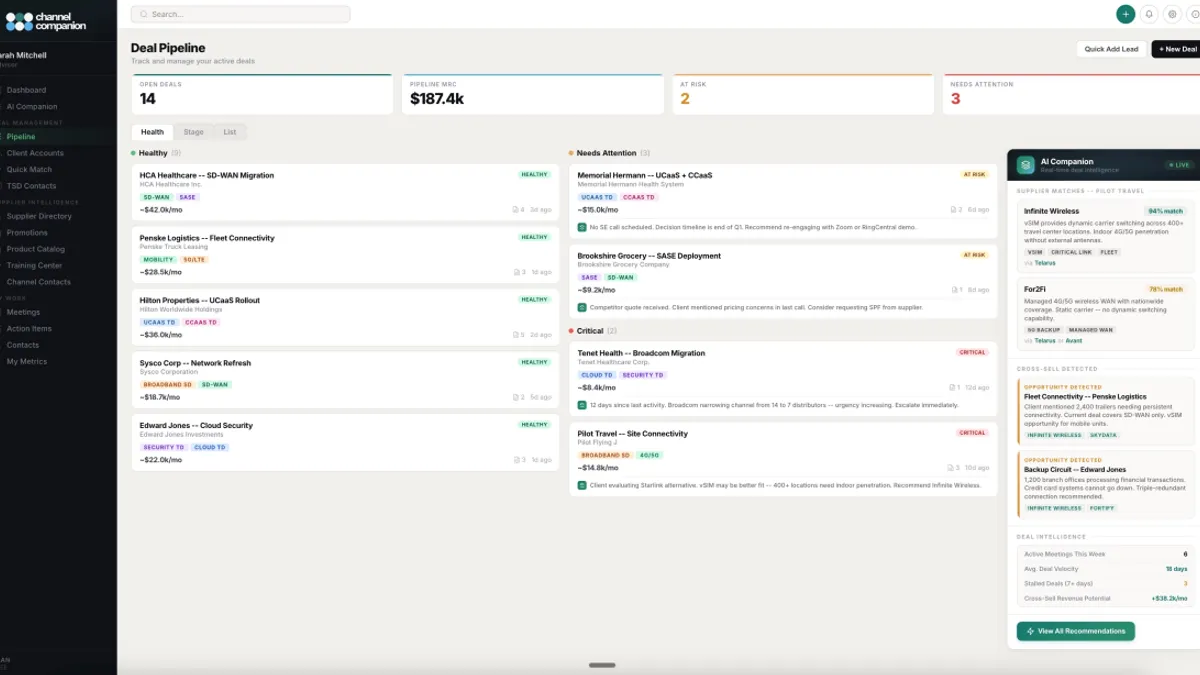Image resolution: width=1200 pixels, height=675 pixels.
Task: Open Supplier Directory from the sidebar
Action: coord(39,216)
